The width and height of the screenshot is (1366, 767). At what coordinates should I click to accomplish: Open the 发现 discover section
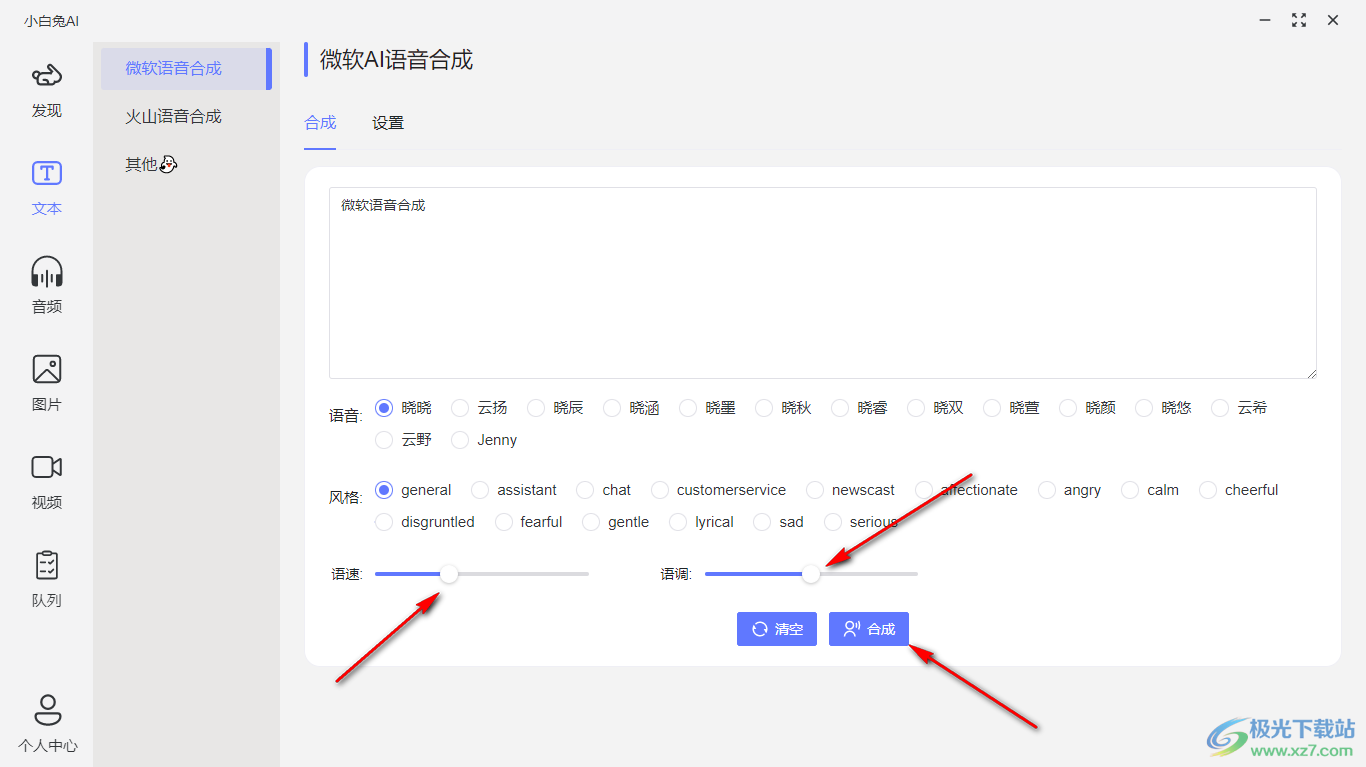point(47,90)
